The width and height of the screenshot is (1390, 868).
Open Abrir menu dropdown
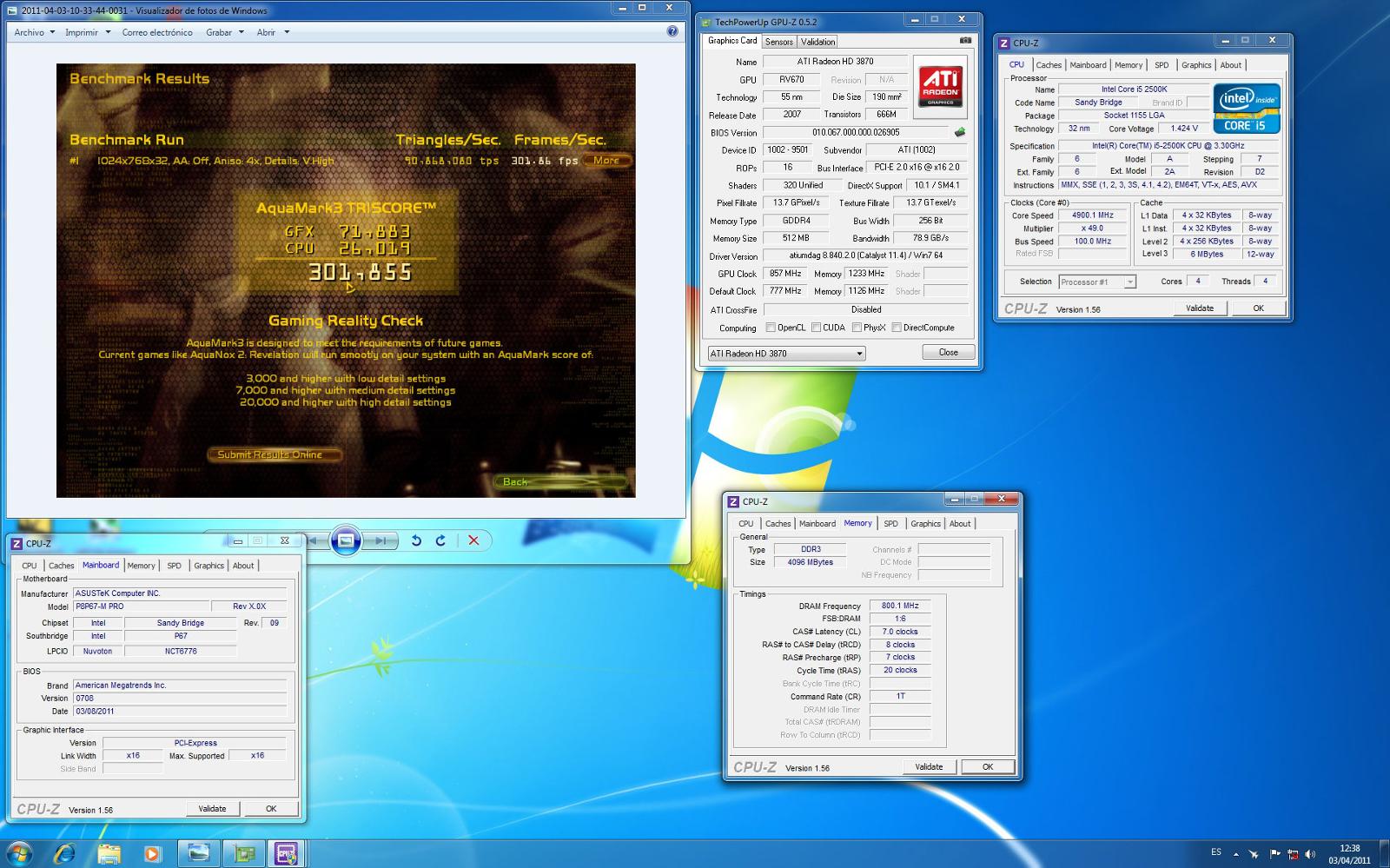click(x=272, y=32)
